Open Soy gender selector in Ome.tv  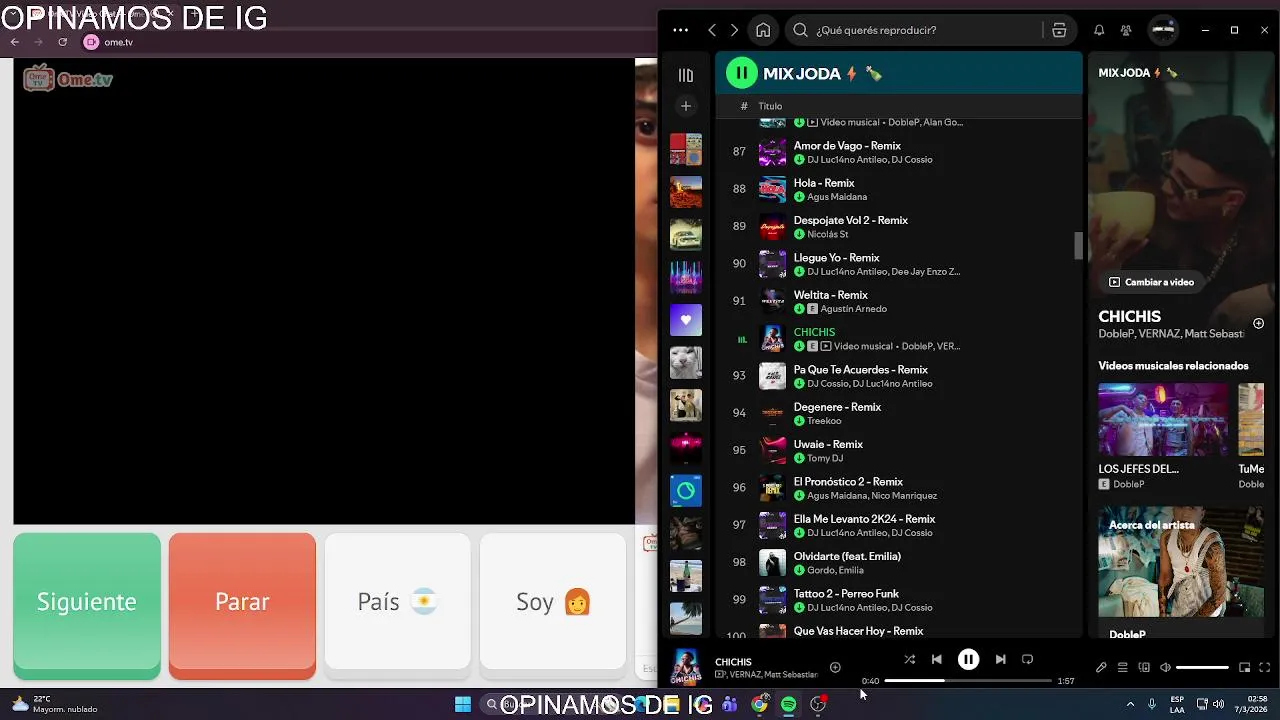[553, 602]
